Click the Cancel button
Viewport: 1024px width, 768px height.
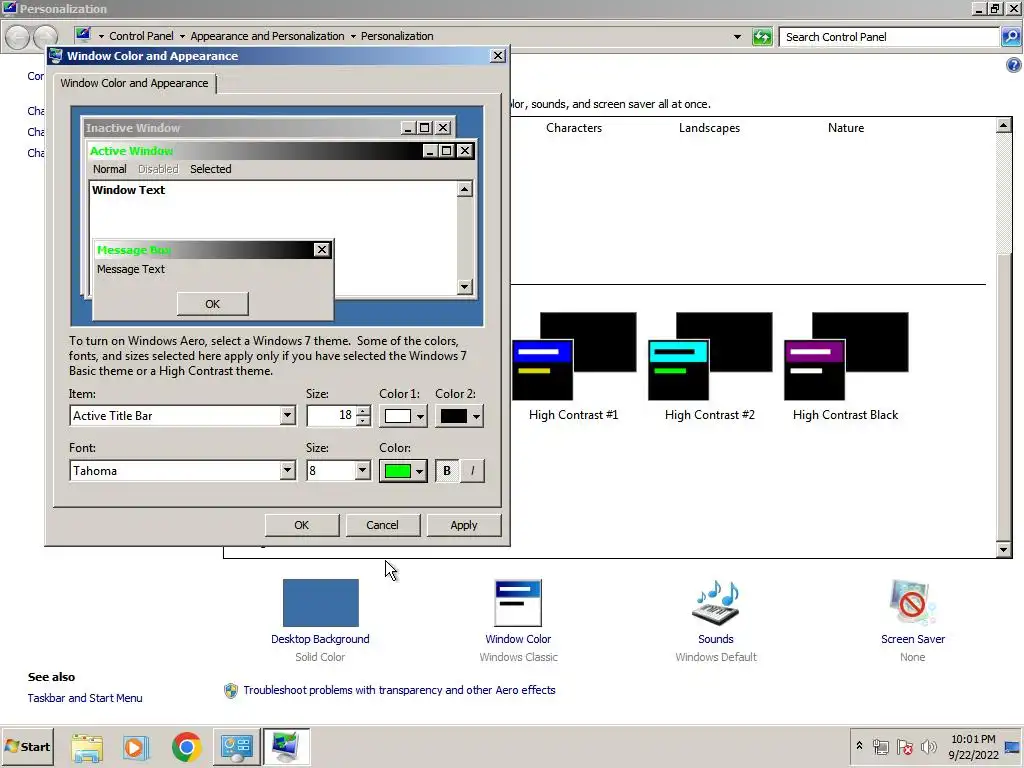tap(382, 525)
